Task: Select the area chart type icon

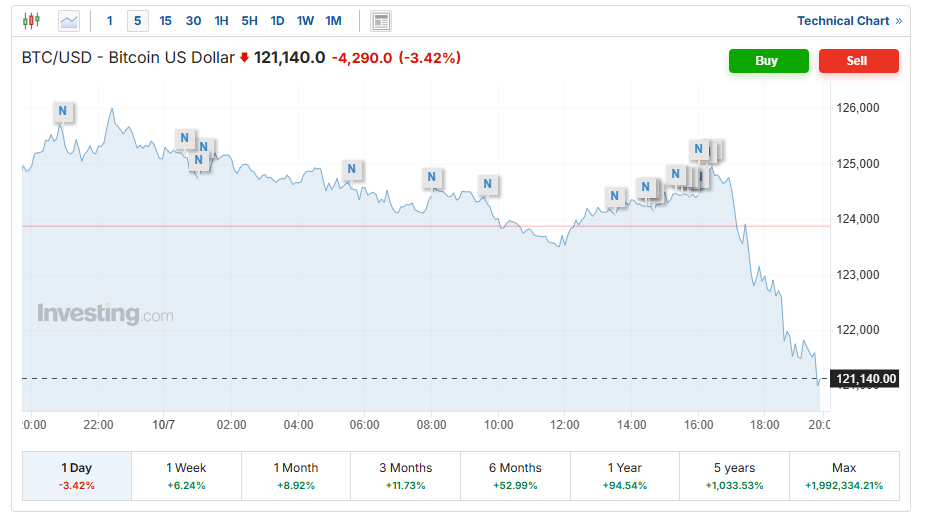Action: 69,20
